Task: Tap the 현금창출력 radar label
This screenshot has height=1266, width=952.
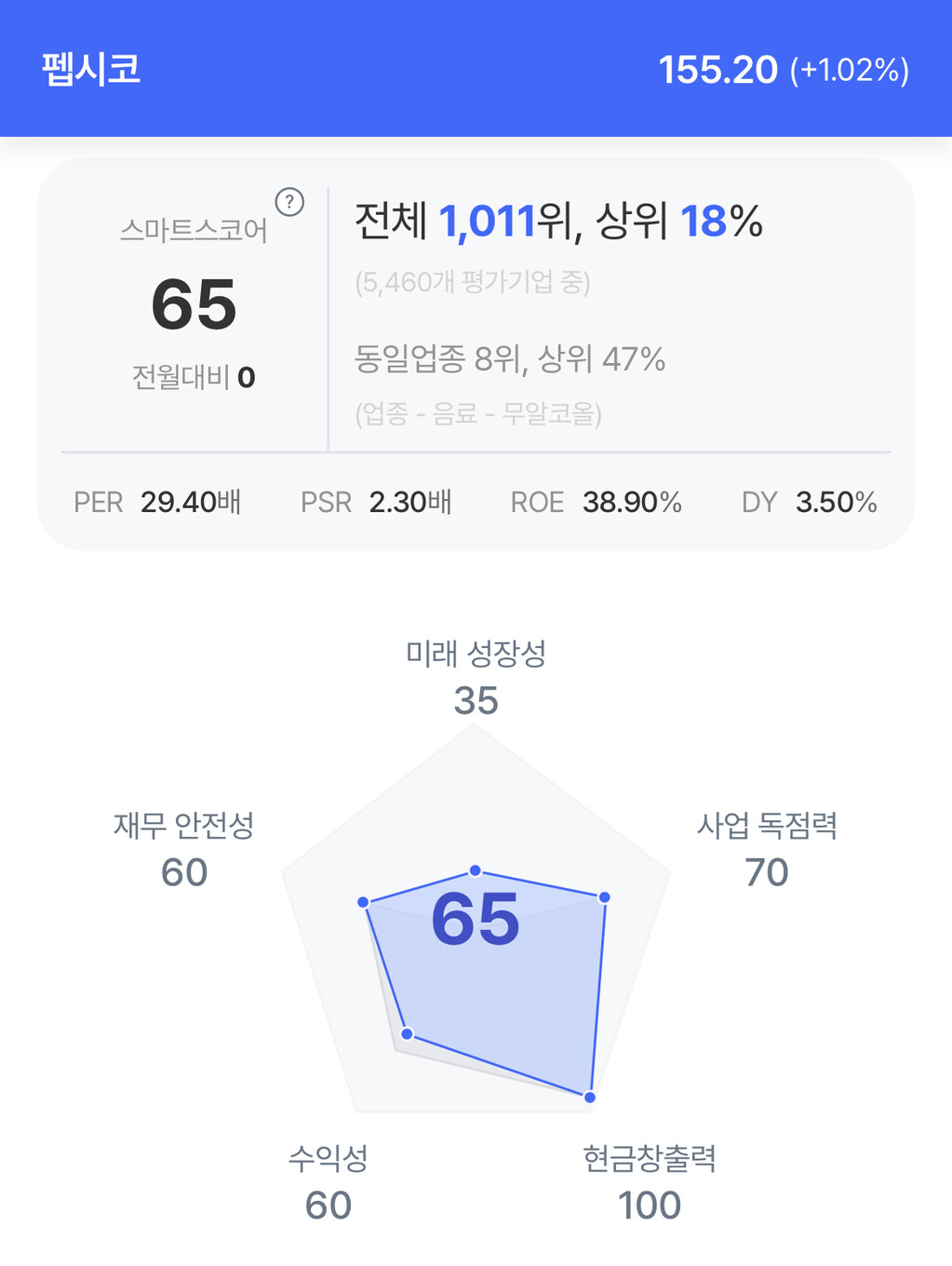Action: click(650, 1159)
